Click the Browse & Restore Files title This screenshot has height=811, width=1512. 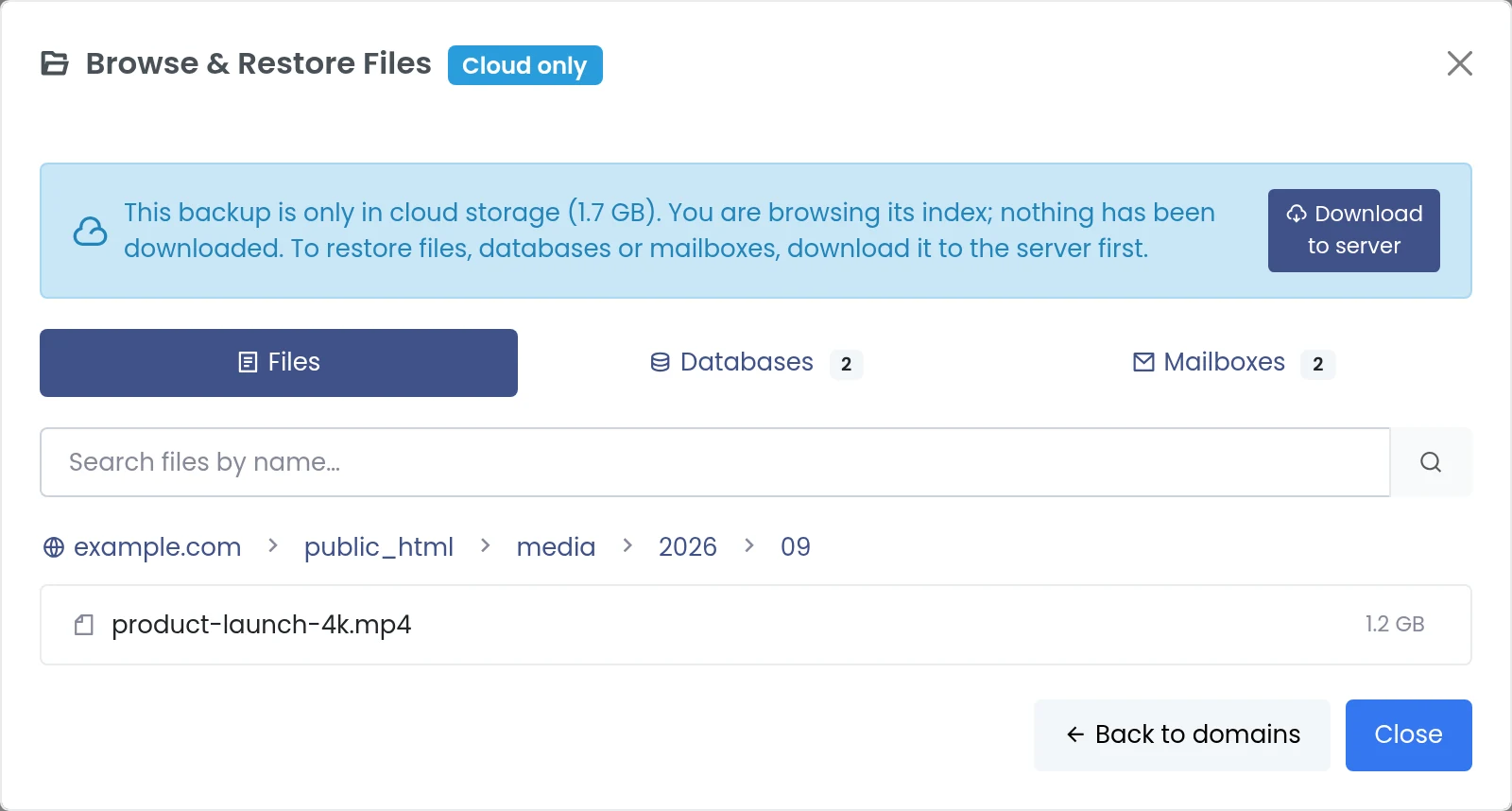point(258,63)
